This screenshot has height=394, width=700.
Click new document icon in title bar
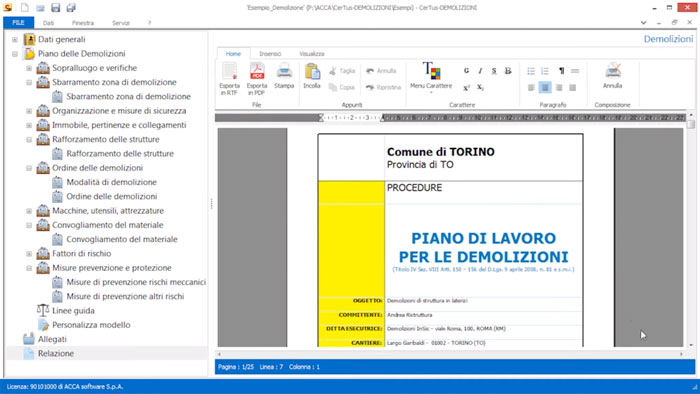pyautogui.click(x=25, y=7)
